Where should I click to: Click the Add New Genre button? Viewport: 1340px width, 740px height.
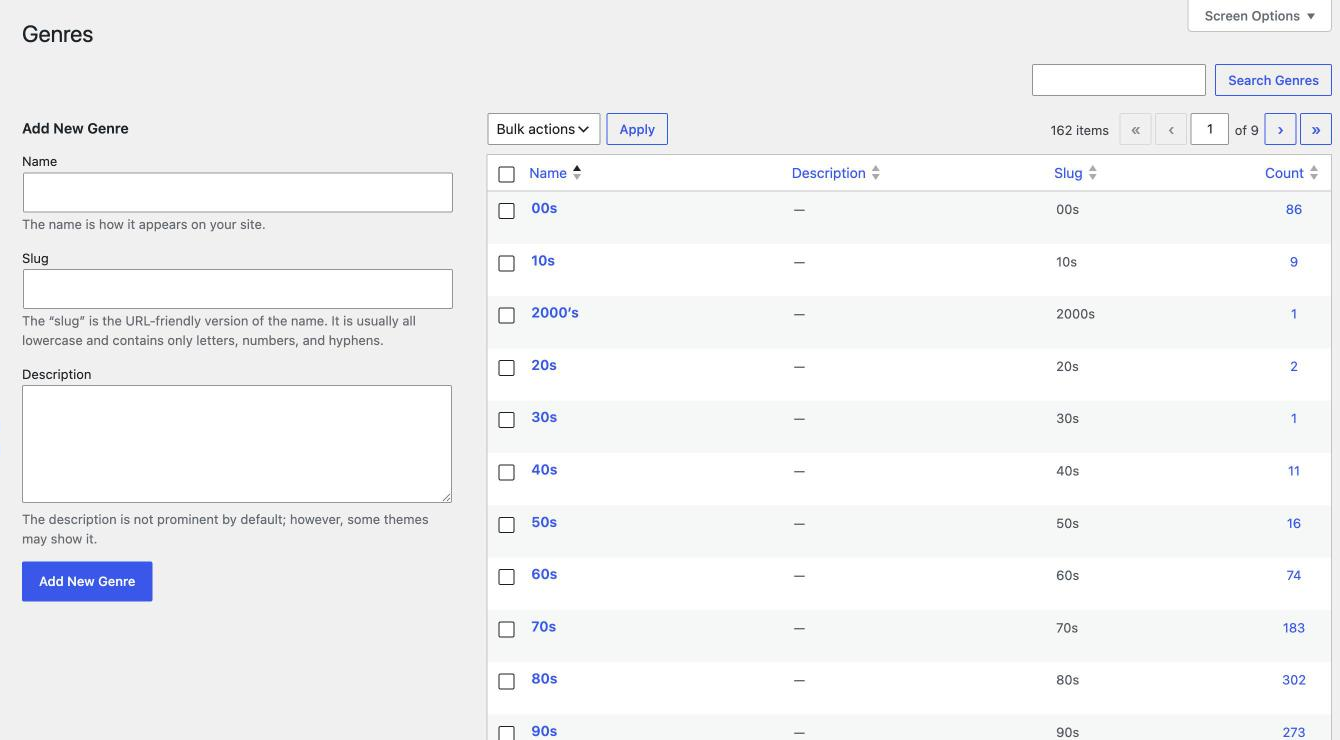pyautogui.click(x=87, y=581)
